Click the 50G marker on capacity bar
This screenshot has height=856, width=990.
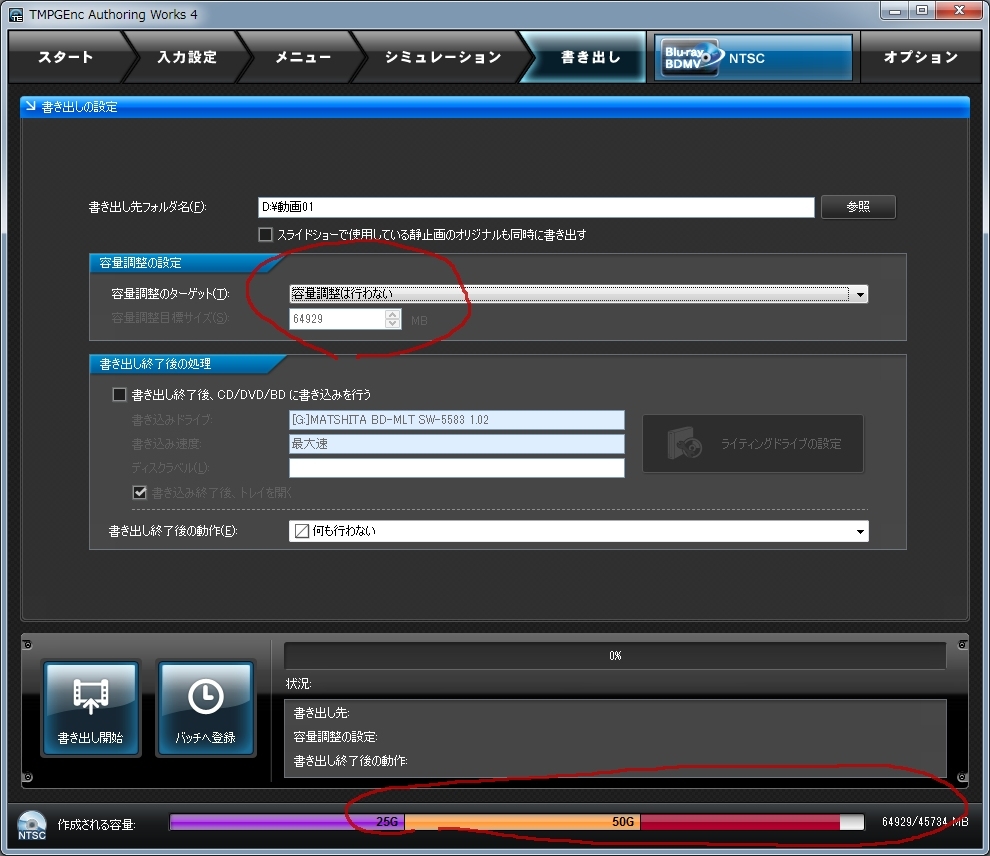point(623,822)
